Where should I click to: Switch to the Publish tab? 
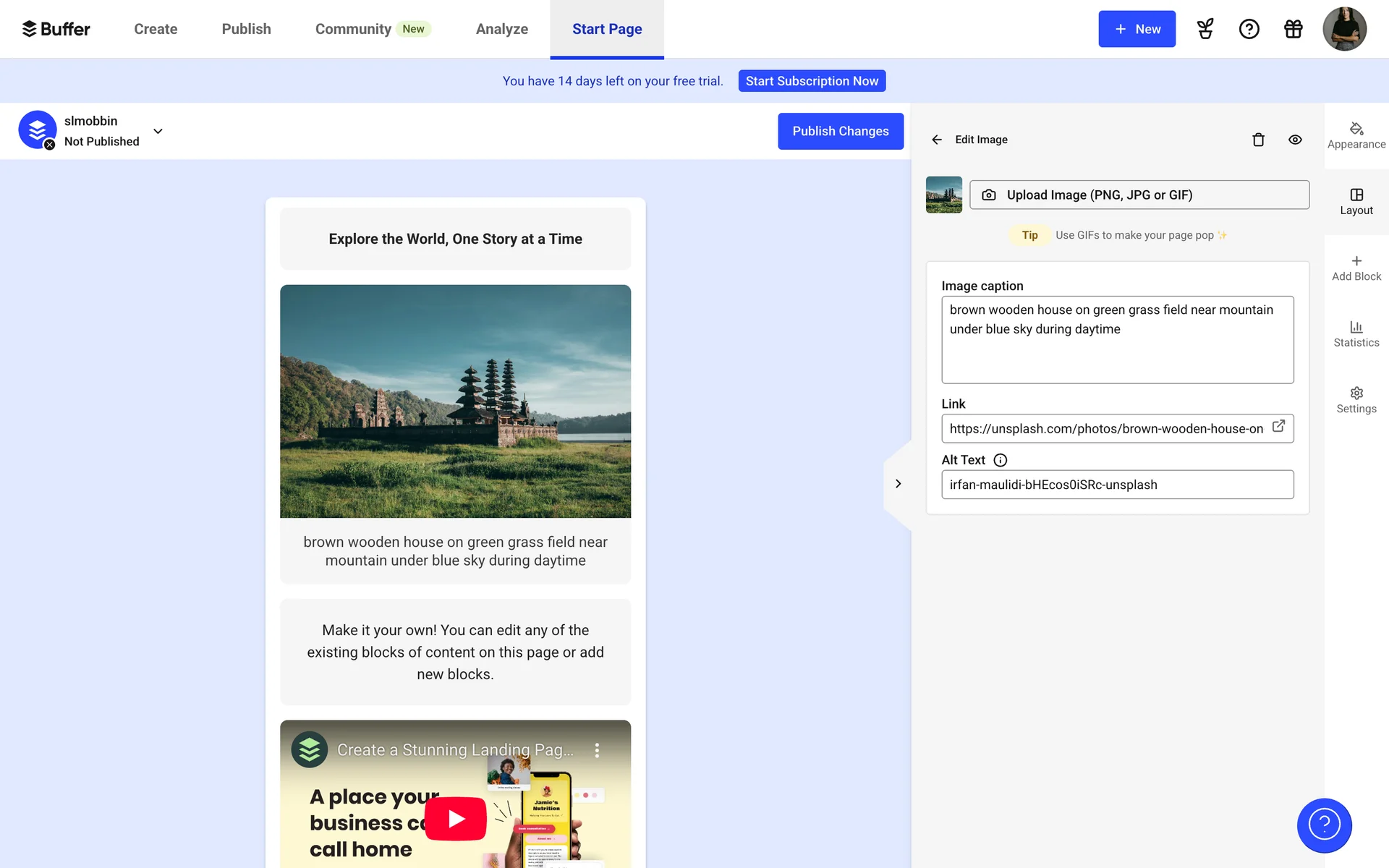click(246, 29)
